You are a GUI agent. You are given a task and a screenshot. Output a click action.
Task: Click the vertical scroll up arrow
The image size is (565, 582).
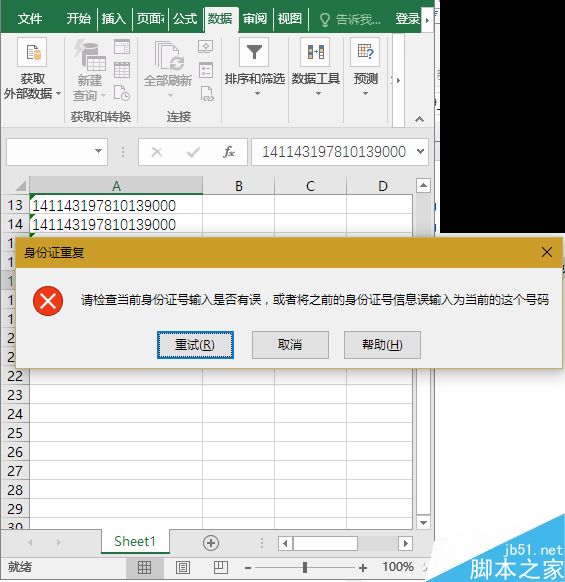[424, 185]
